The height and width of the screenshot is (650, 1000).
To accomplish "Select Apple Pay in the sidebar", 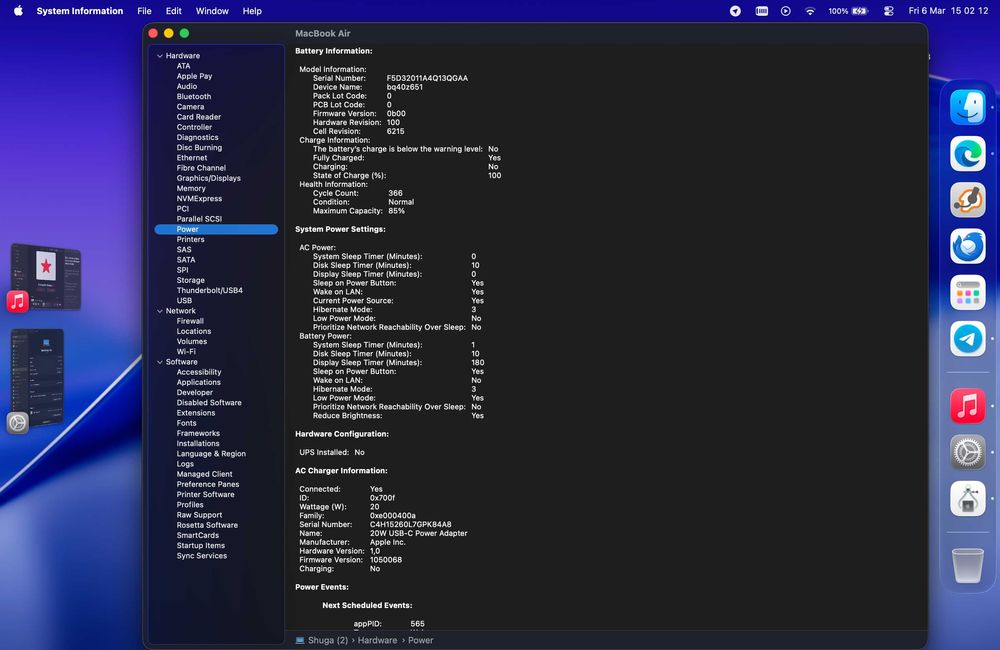I will tap(194, 77).
